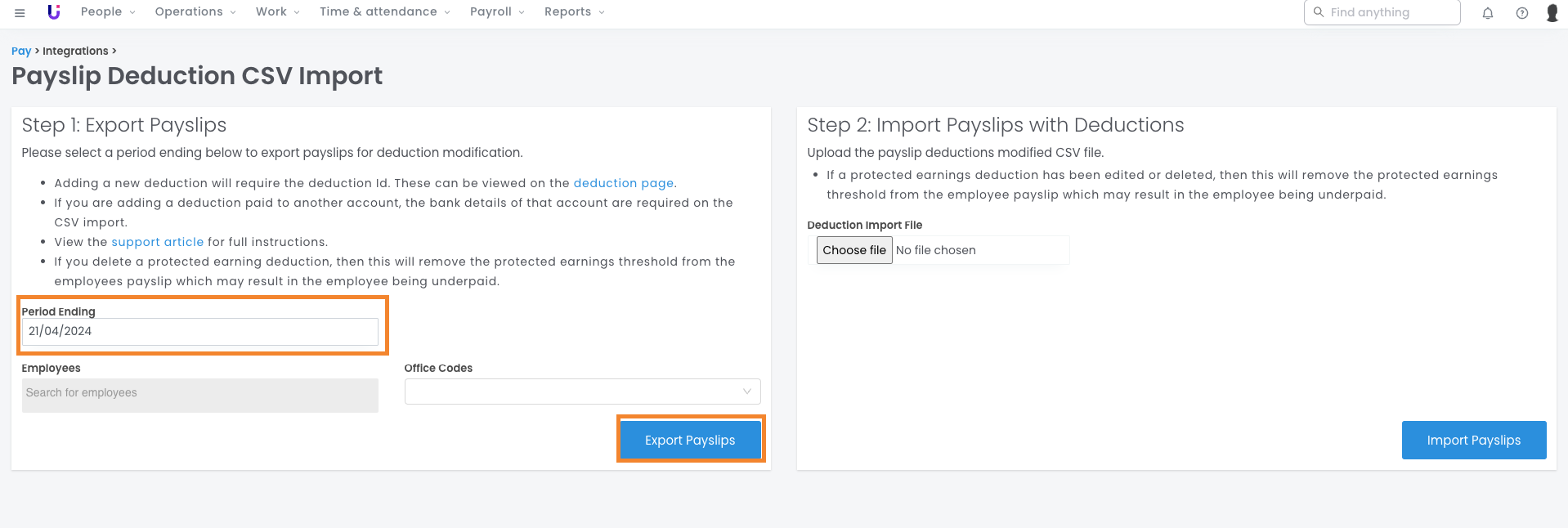1568x528 pixels.
Task: Open the user profile avatar
Action: pos(1552,13)
